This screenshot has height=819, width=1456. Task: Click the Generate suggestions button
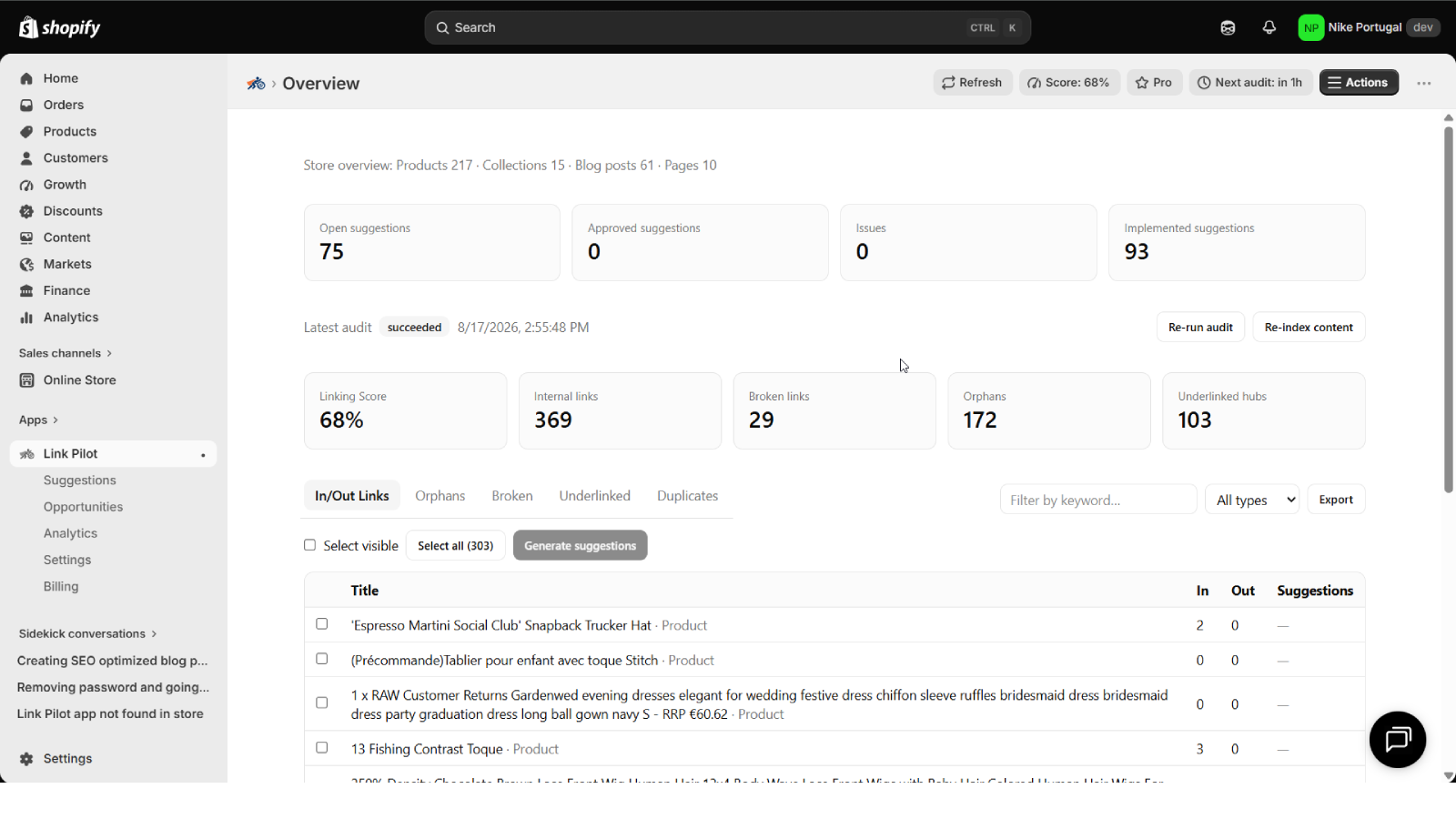pyautogui.click(x=581, y=546)
